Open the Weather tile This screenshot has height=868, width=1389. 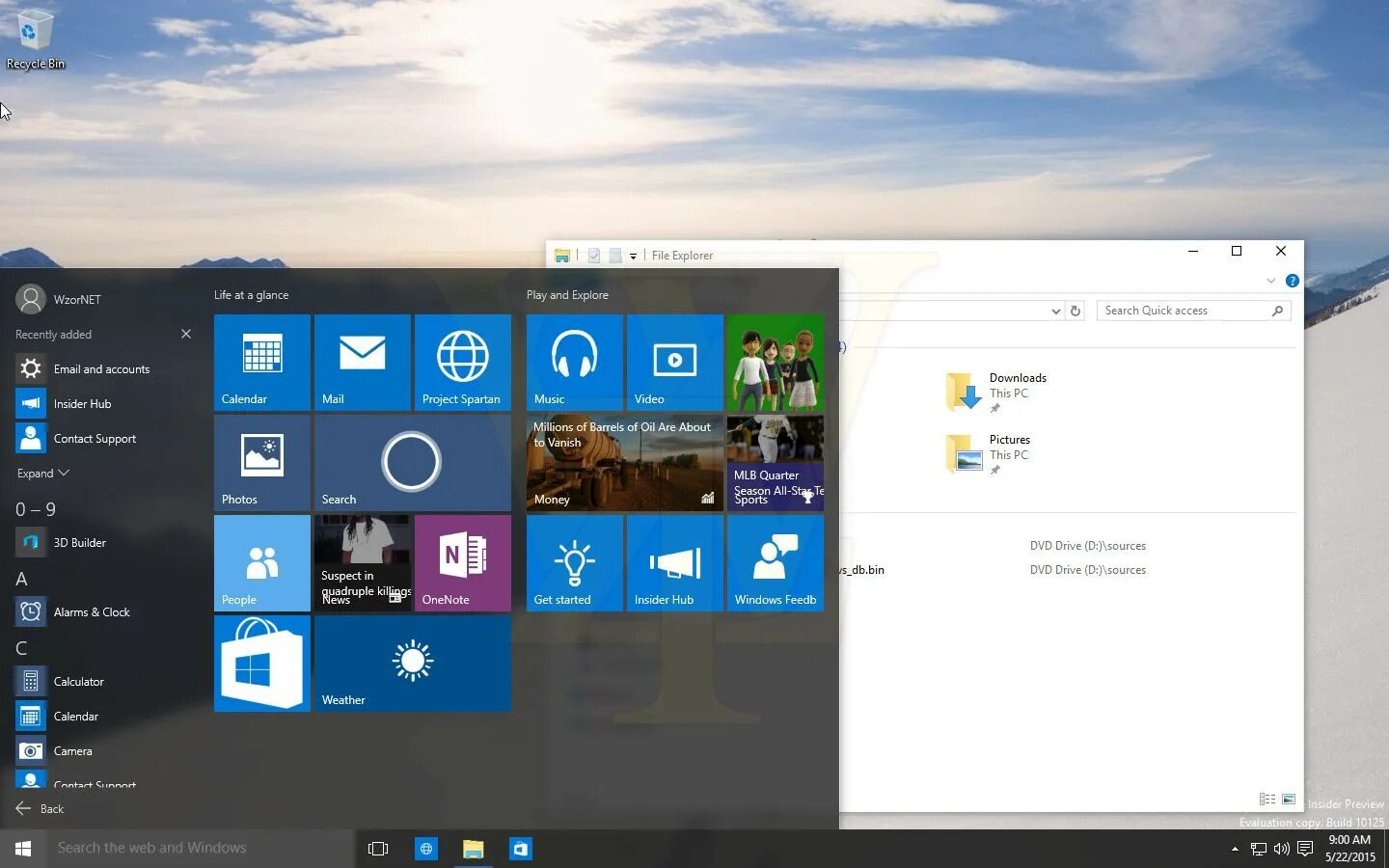412,664
